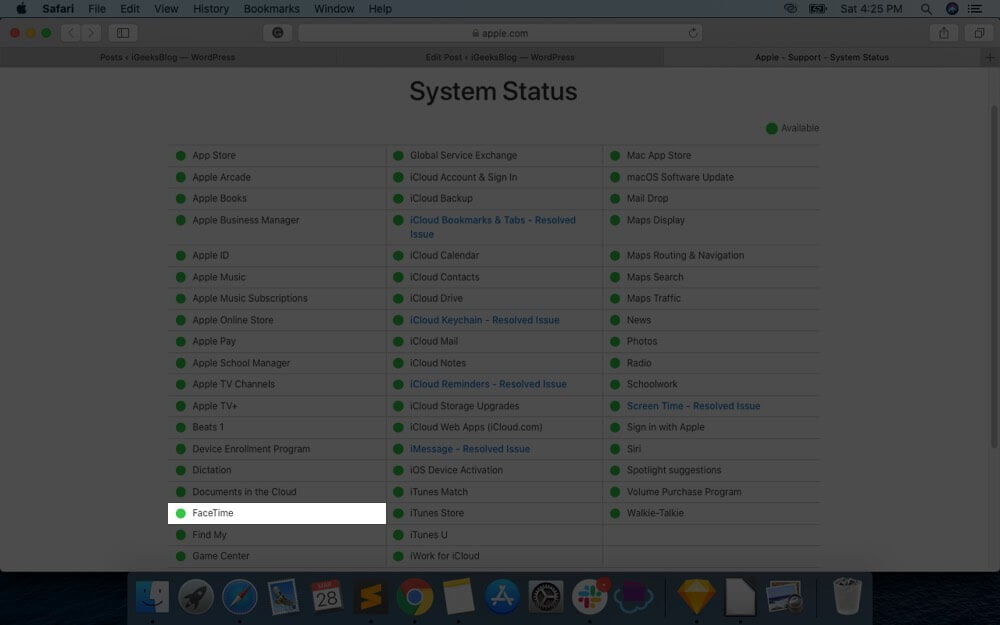Open the View menu
1000x625 pixels.
point(166,9)
